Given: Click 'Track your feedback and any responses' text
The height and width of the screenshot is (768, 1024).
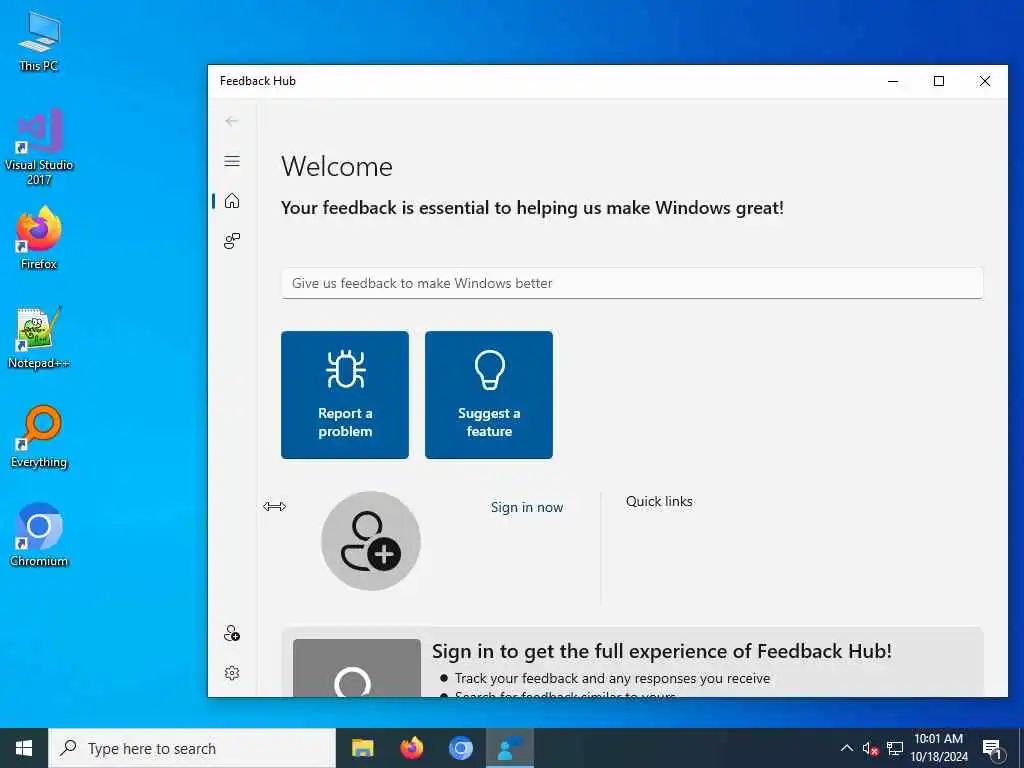Looking at the screenshot, I should tap(612, 679).
